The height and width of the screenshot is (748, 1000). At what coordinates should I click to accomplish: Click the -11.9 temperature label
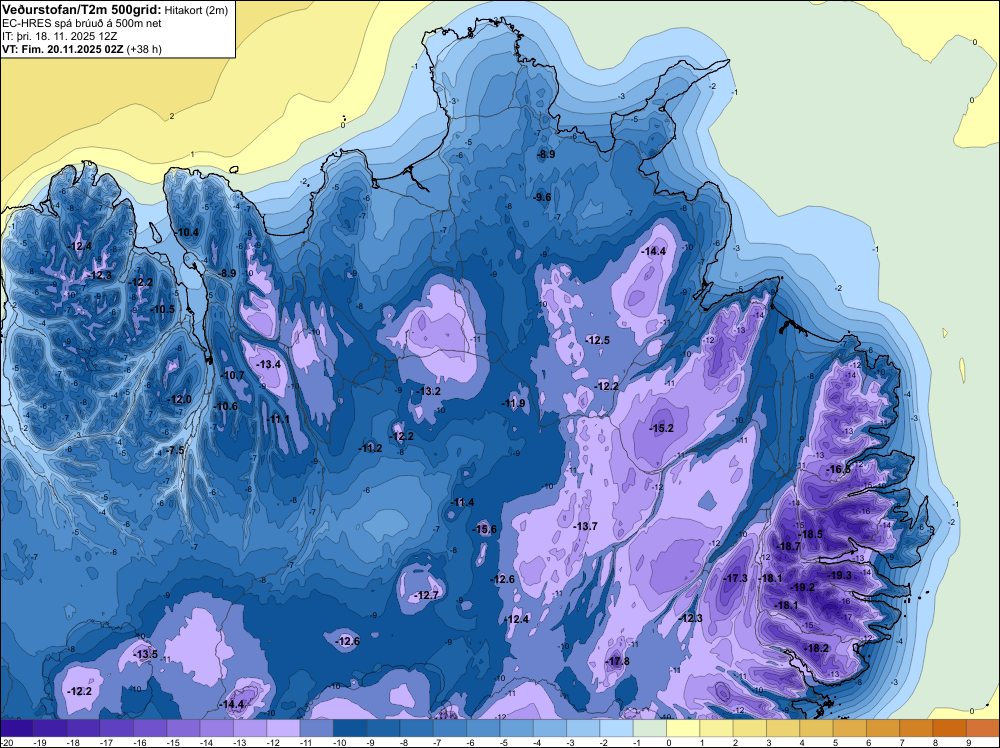click(513, 403)
